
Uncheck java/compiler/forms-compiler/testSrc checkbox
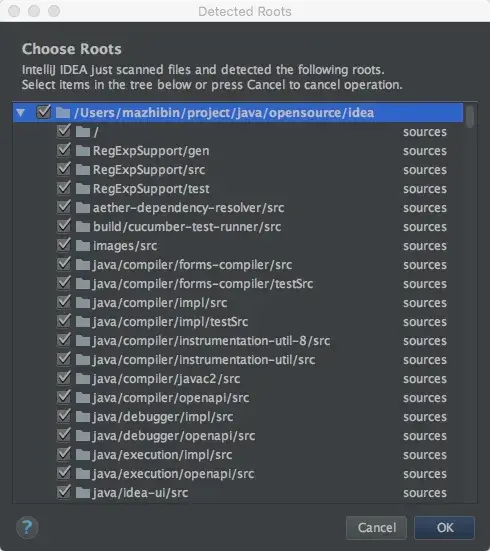[64, 283]
